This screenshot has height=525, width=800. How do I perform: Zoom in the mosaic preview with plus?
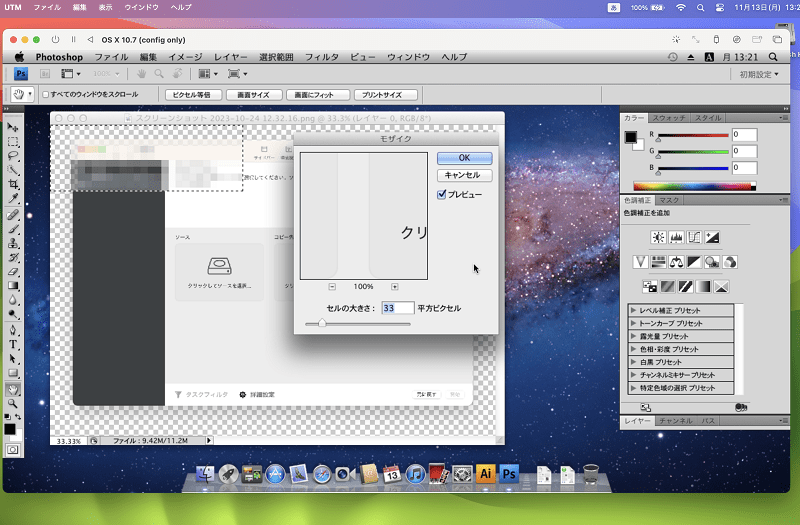click(x=394, y=287)
